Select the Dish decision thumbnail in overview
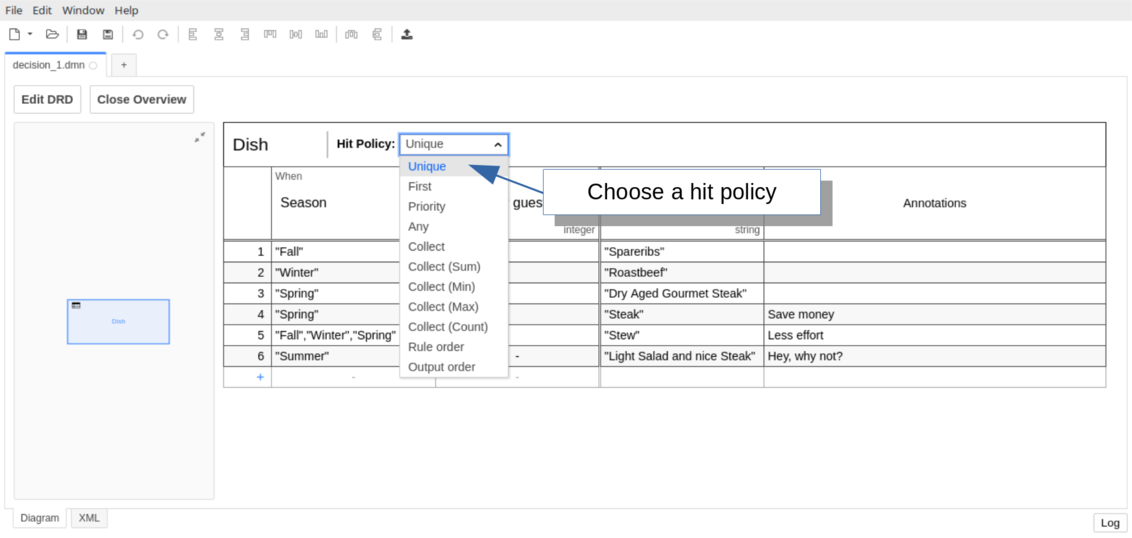 point(118,321)
